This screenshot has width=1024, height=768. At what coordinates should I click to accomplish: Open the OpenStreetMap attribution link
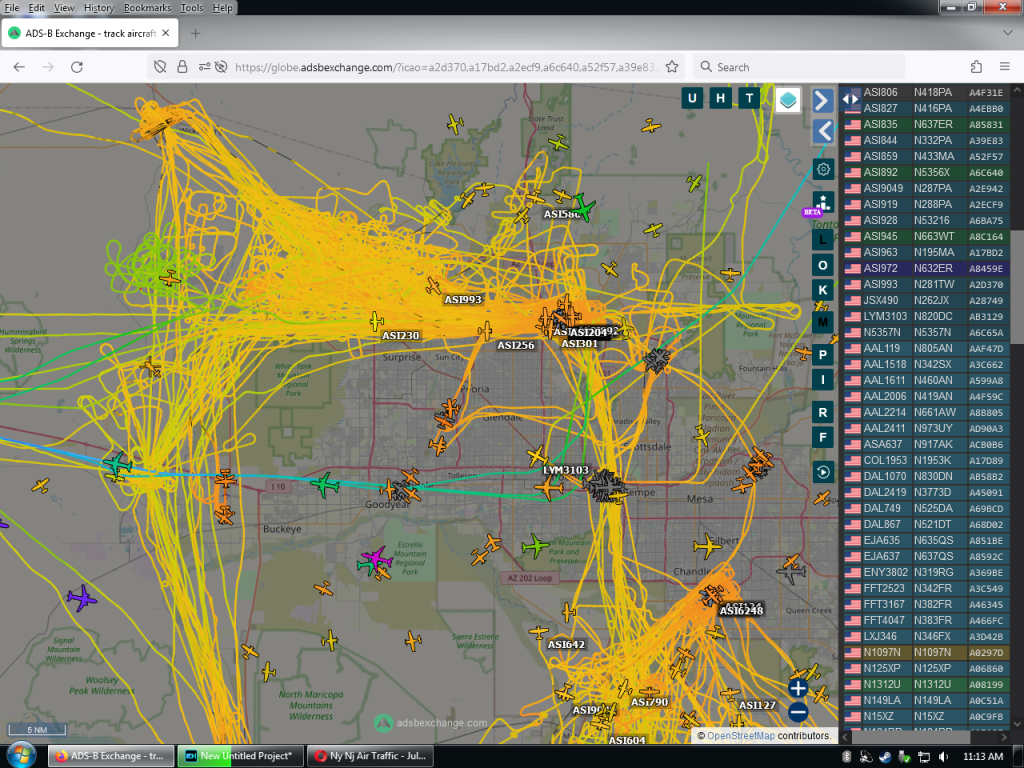[x=741, y=735]
